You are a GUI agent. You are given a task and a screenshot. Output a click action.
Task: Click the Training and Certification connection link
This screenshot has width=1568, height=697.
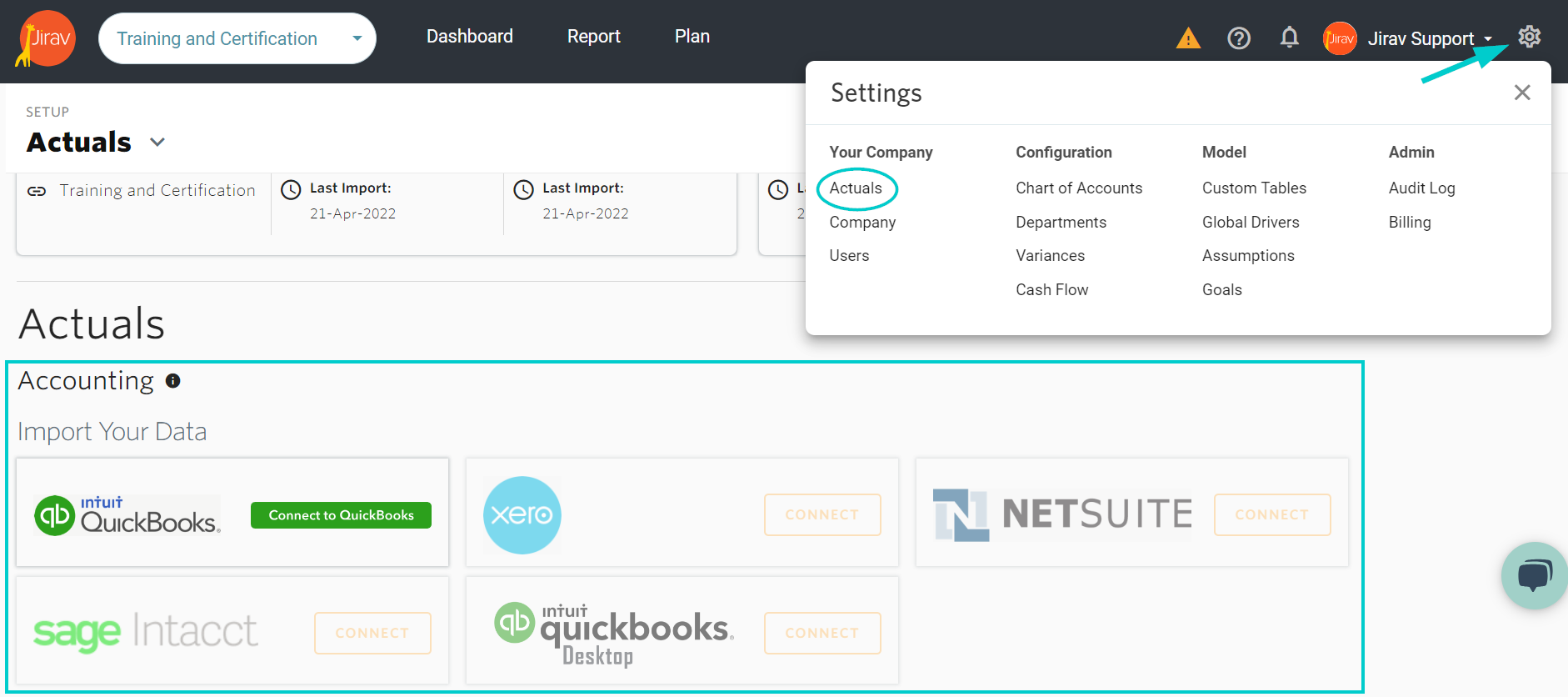pos(157,191)
